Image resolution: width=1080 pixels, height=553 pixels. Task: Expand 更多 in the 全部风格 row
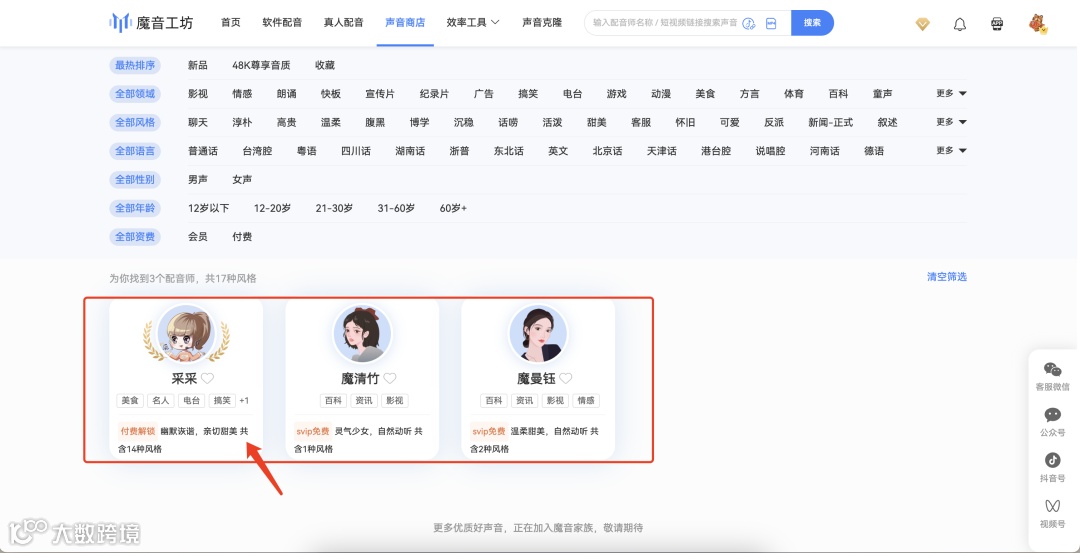coord(951,122)
